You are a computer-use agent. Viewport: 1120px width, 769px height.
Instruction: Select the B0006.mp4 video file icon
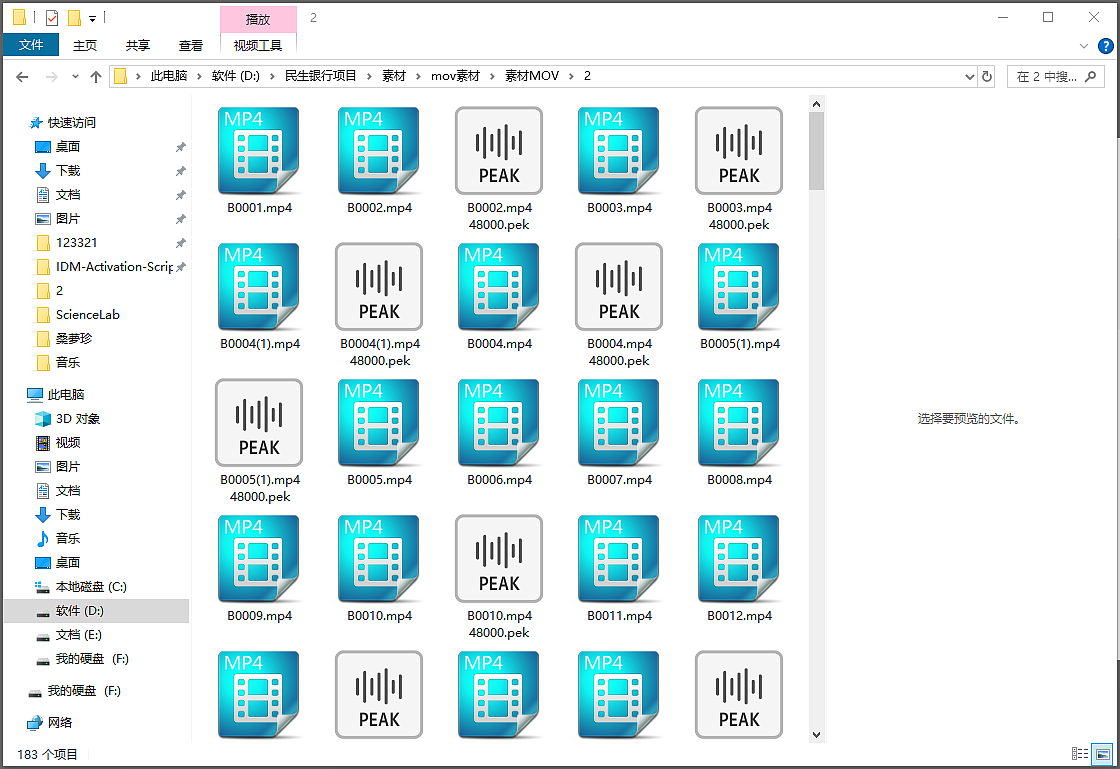pyautogui.click(x=499, y=423)
